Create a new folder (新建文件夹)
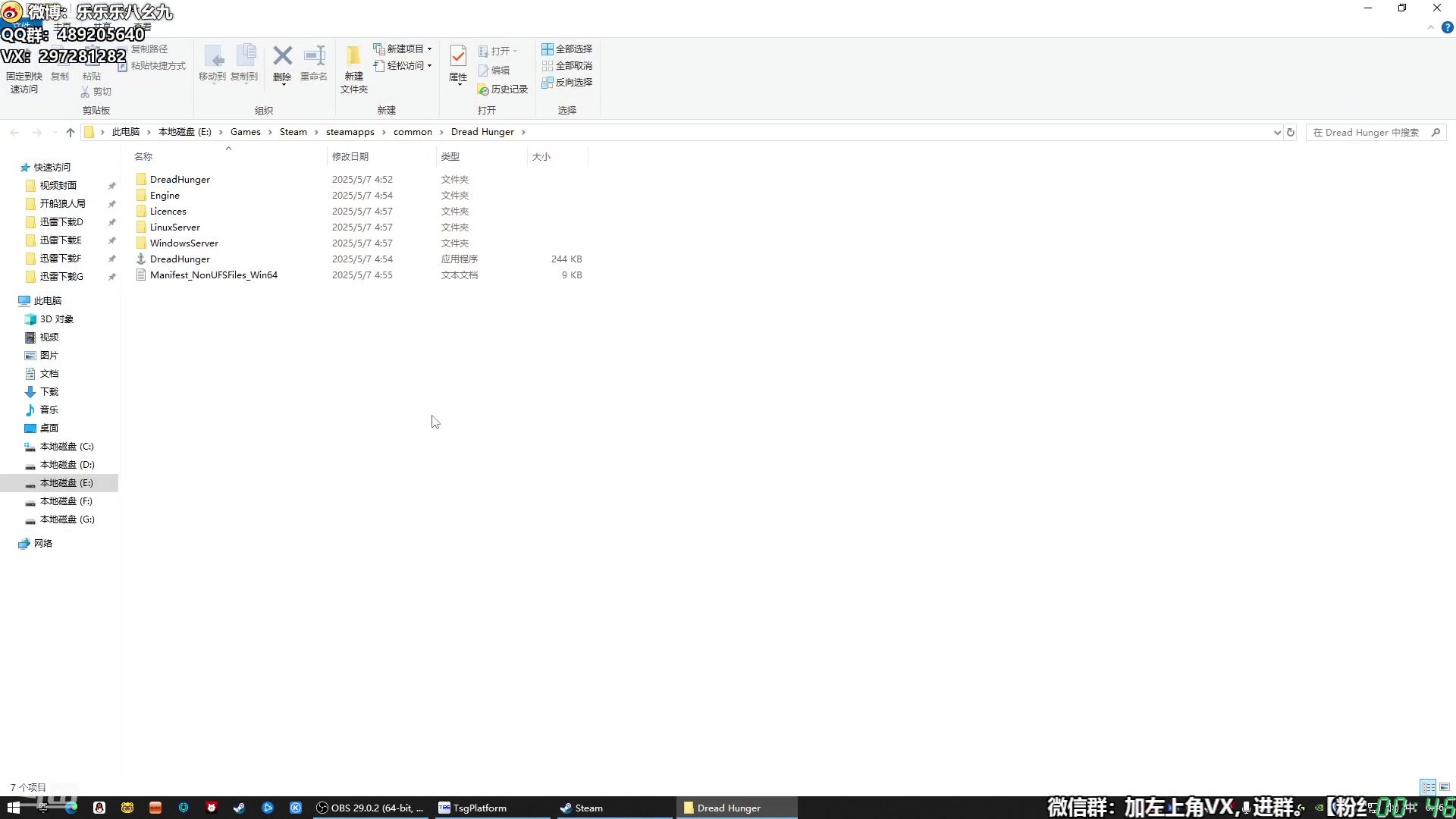This screenshot has height=819, width=1456. pyautogui.click(x=354, y=70)
